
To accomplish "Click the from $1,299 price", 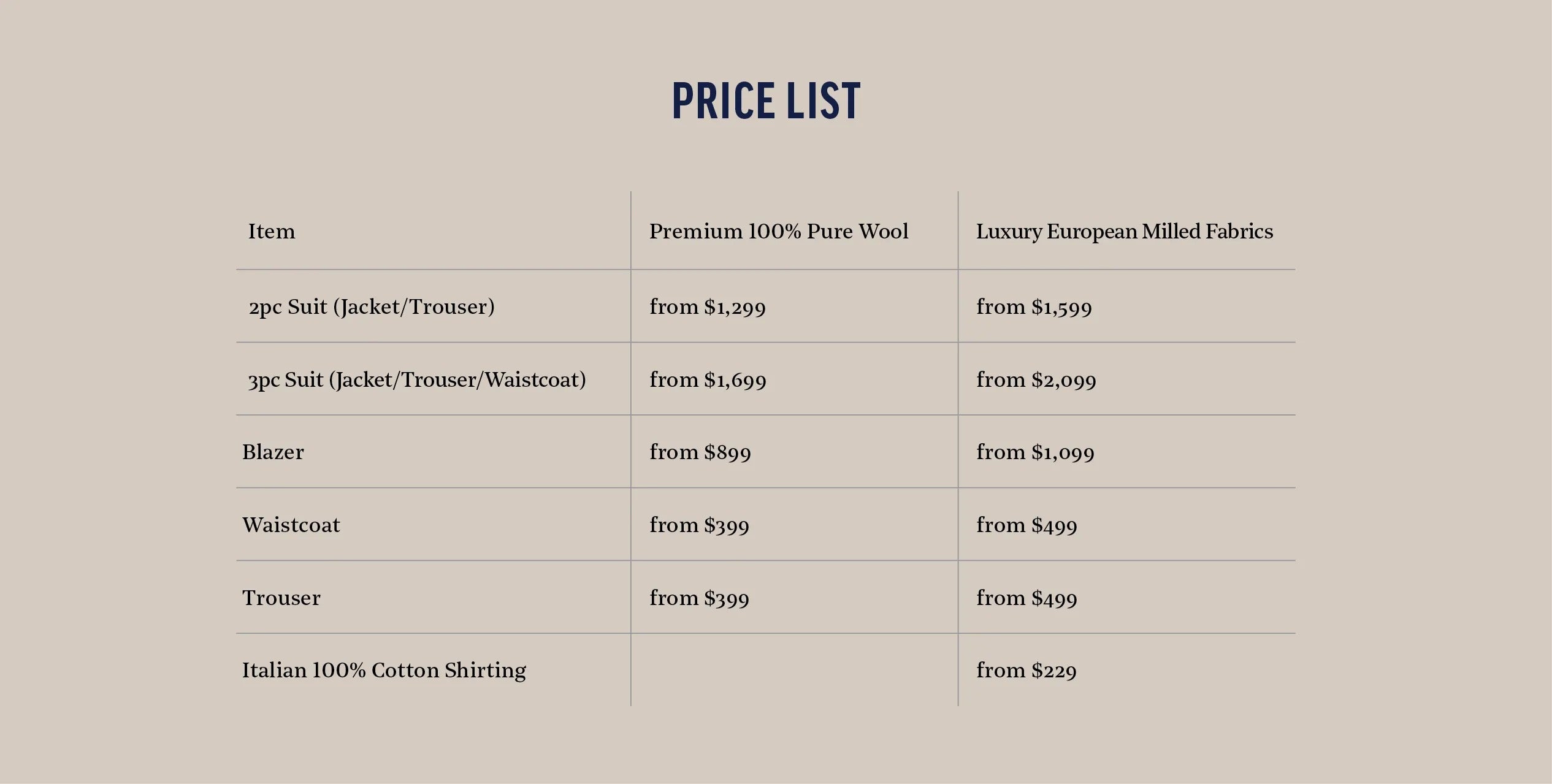I will coord(708,307).
